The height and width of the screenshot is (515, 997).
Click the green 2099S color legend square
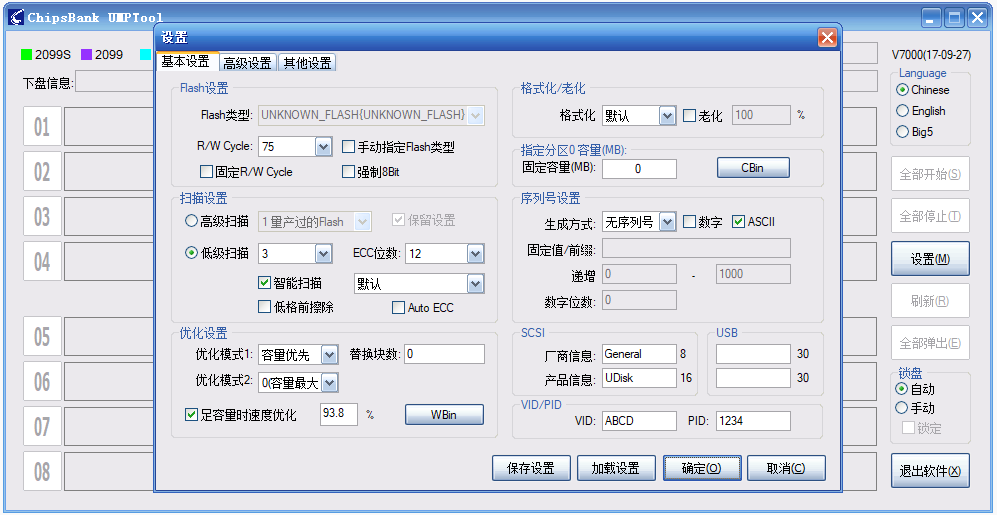[26, 55]
